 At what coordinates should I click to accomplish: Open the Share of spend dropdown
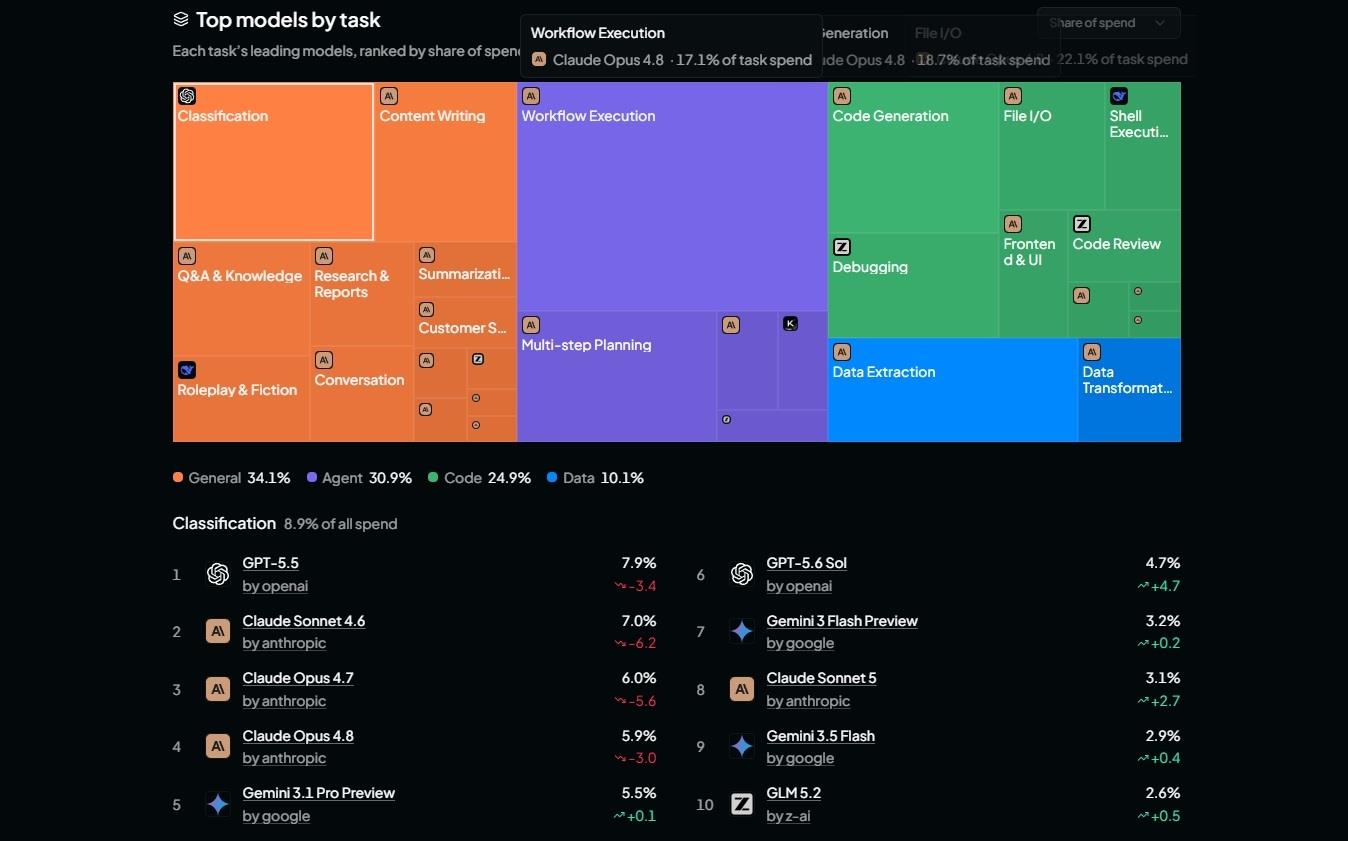(x=1108, y=23)
